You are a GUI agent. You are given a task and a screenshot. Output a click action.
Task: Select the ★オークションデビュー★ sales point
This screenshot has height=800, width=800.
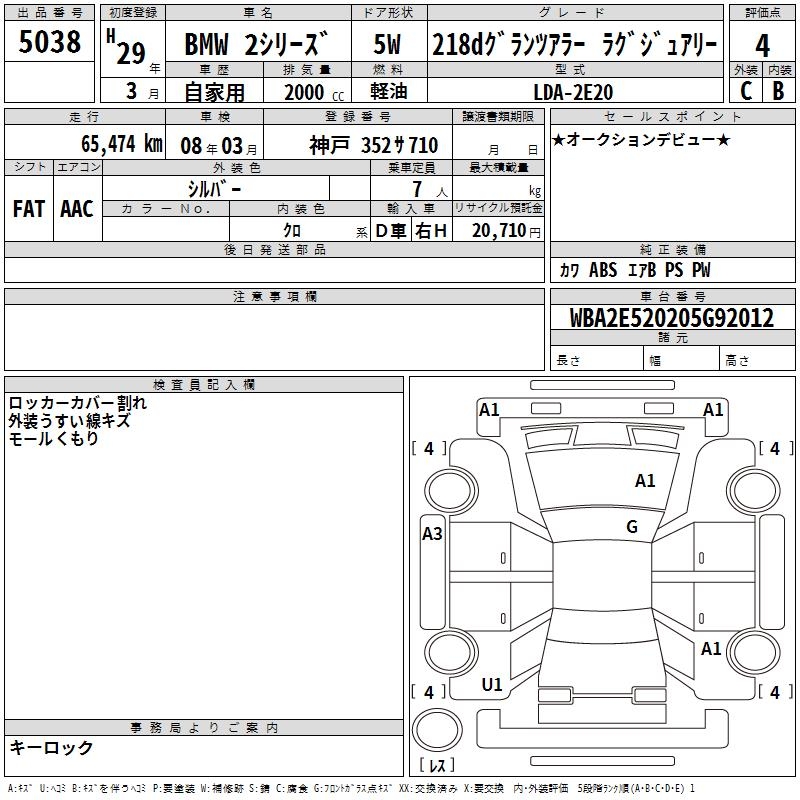tap(641, 139)
